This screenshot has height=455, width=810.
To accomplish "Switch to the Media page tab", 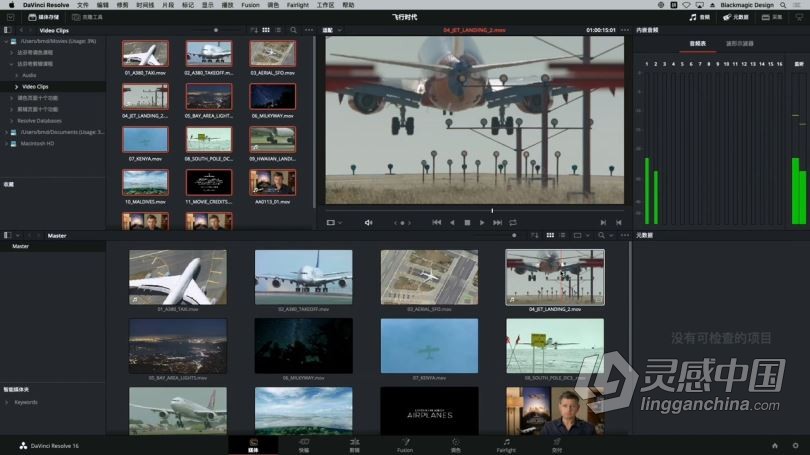I will pos(253,446).
